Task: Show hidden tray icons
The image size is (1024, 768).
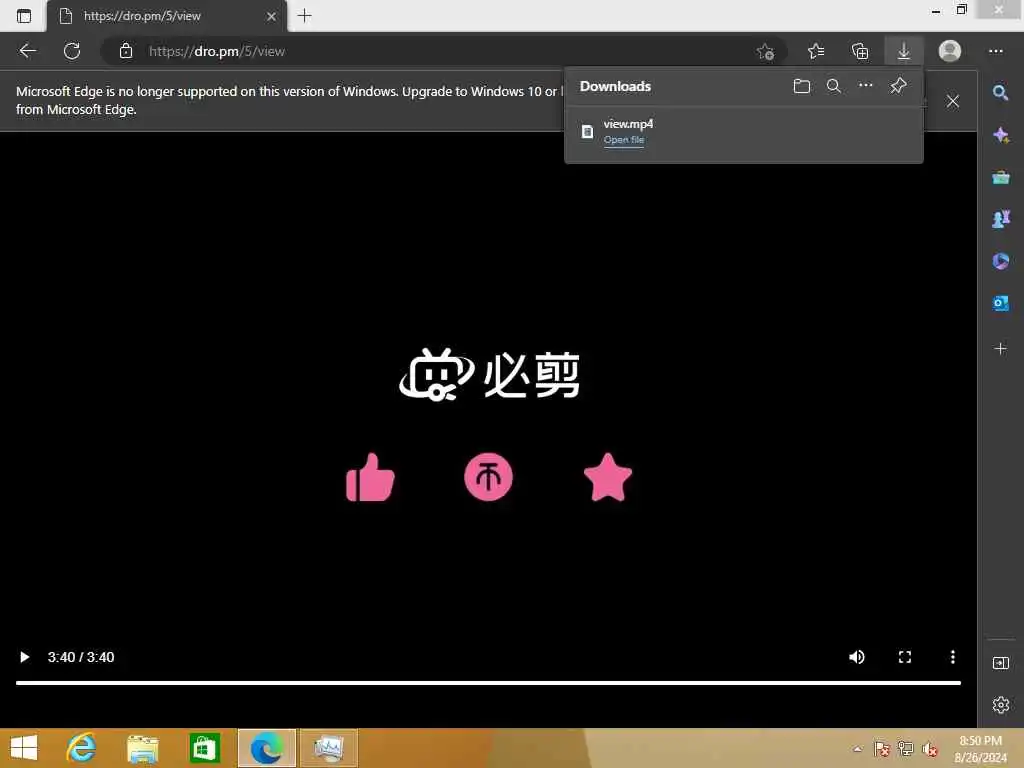Action: [x=857, y=749]
